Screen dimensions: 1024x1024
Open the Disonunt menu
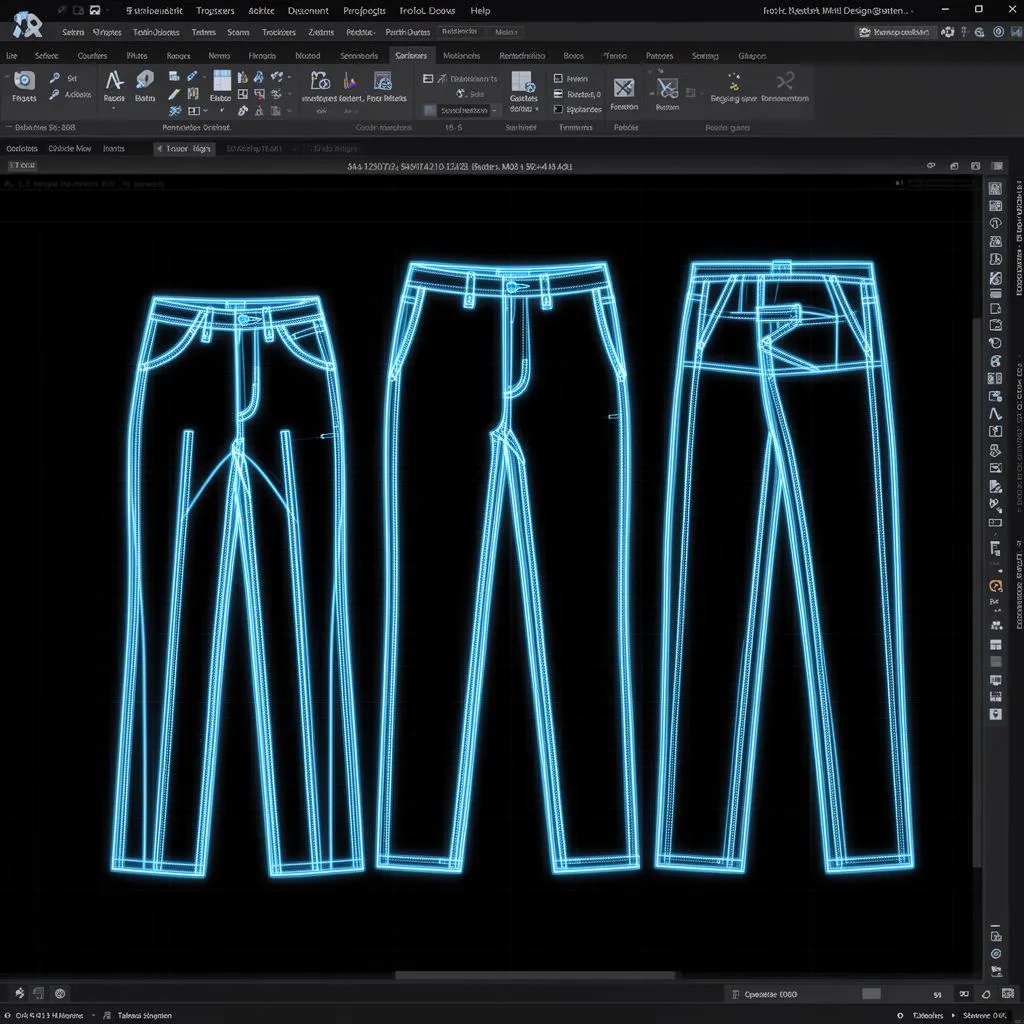[x=308, y=10]
